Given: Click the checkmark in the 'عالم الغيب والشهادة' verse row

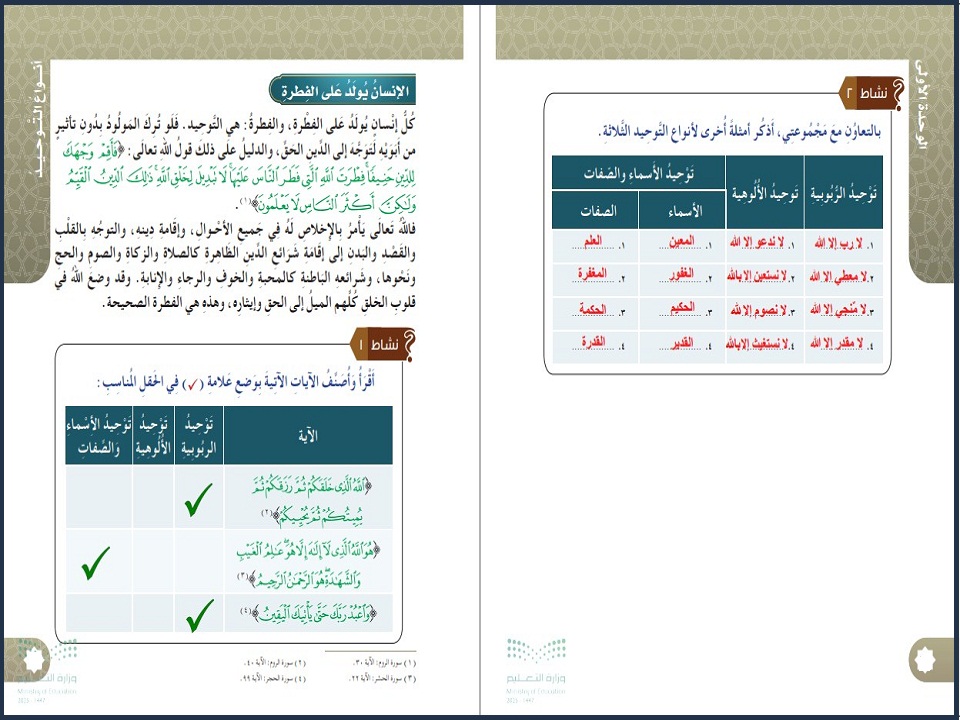Looking at the screenshot, I should (x=96, y=563).
